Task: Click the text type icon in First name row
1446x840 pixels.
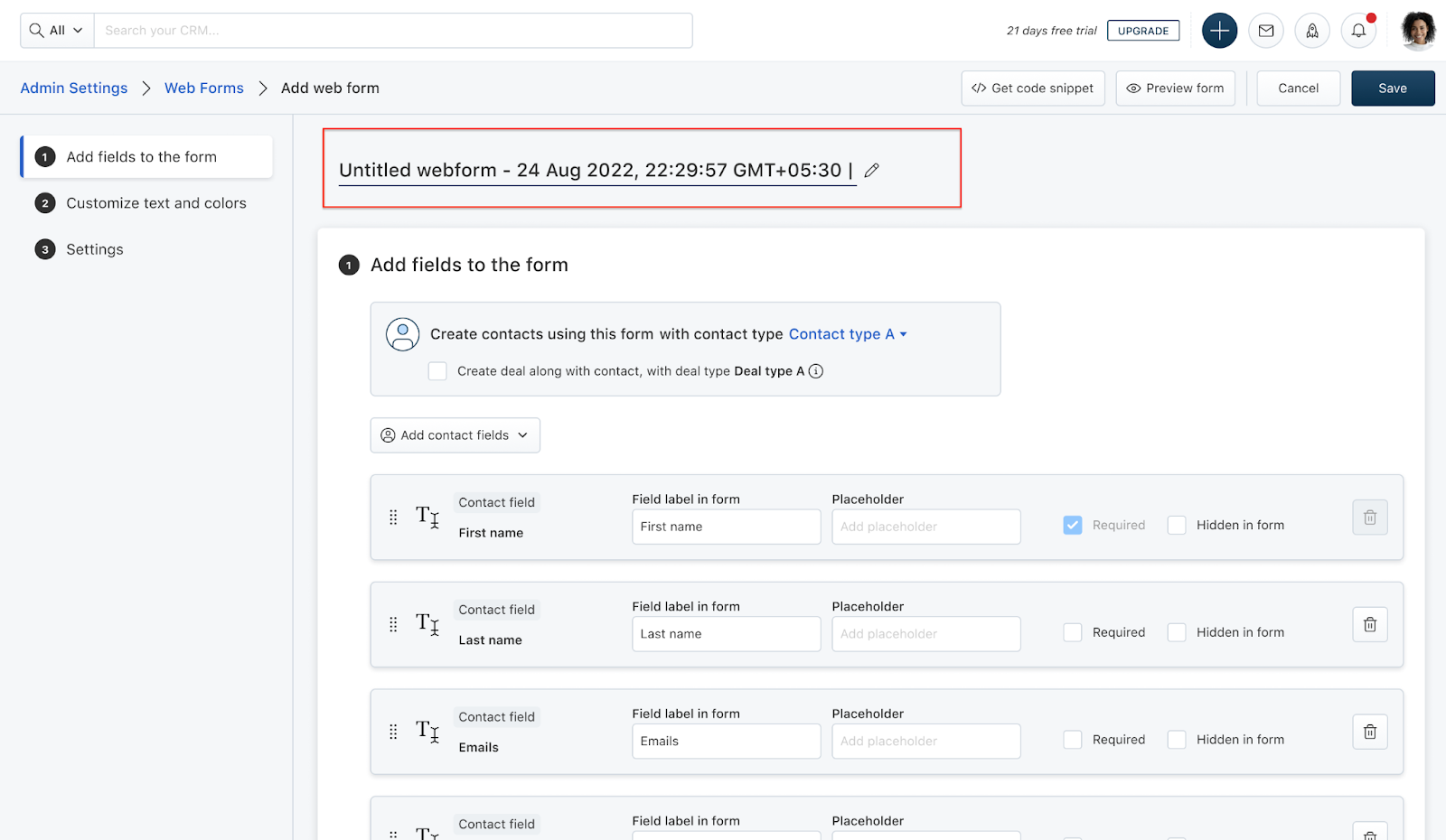Action: pos(427,517)
